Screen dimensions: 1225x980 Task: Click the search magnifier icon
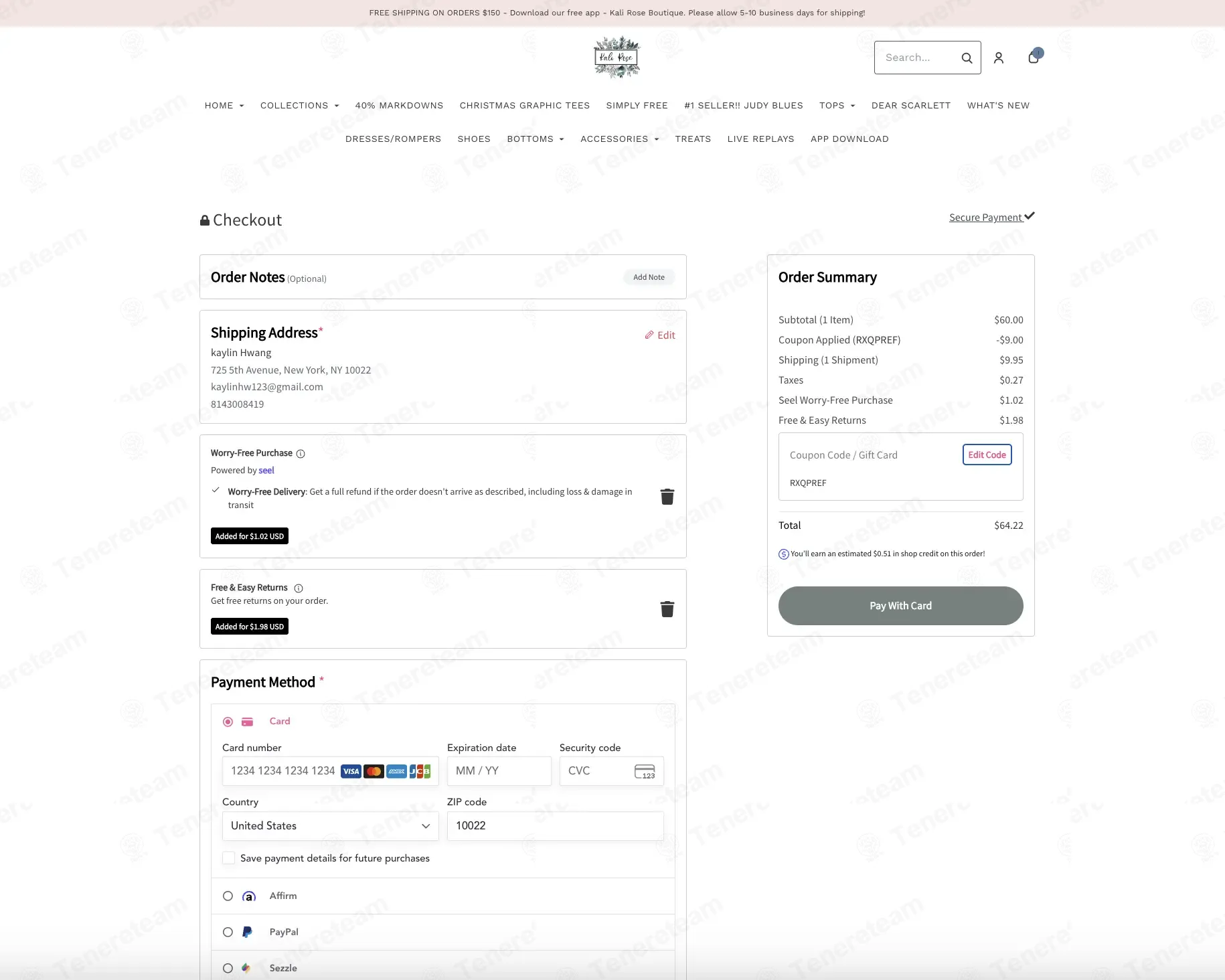(967, 58)
